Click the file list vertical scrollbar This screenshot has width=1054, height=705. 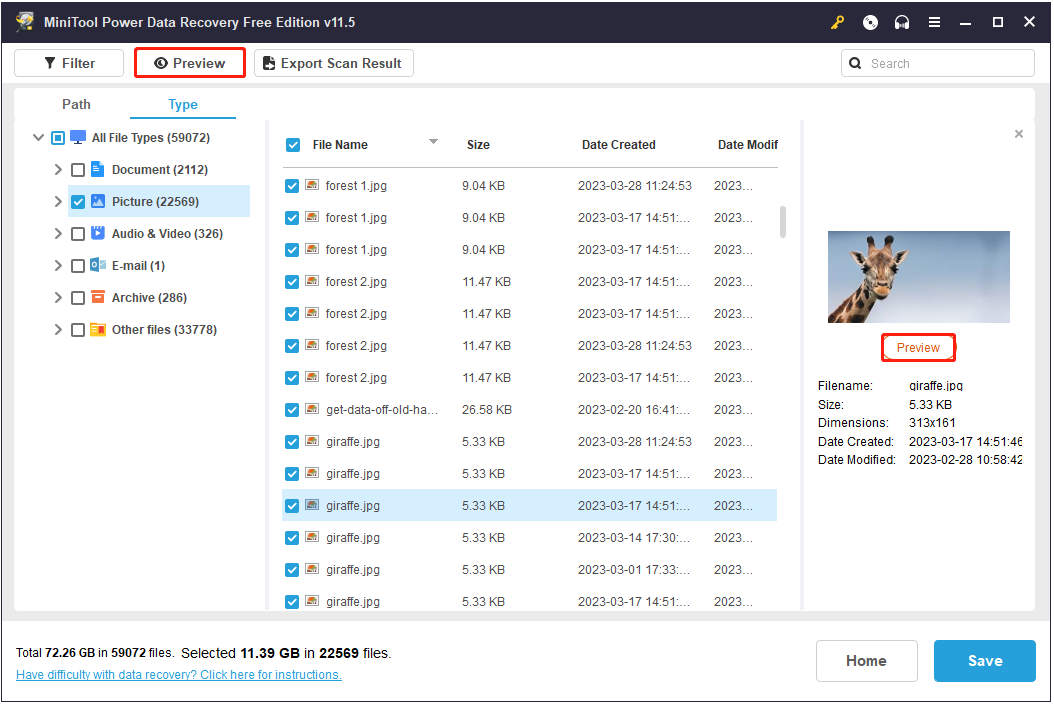pos(782,222)
